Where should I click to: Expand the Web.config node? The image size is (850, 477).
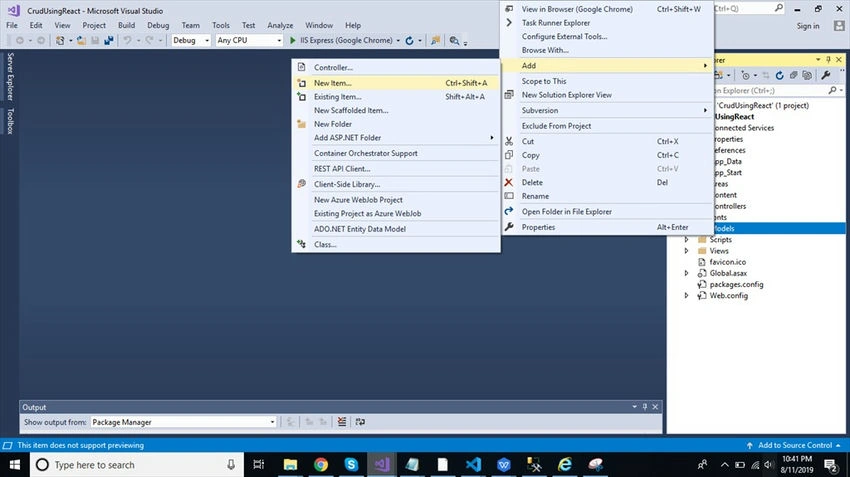click(686, 295)
